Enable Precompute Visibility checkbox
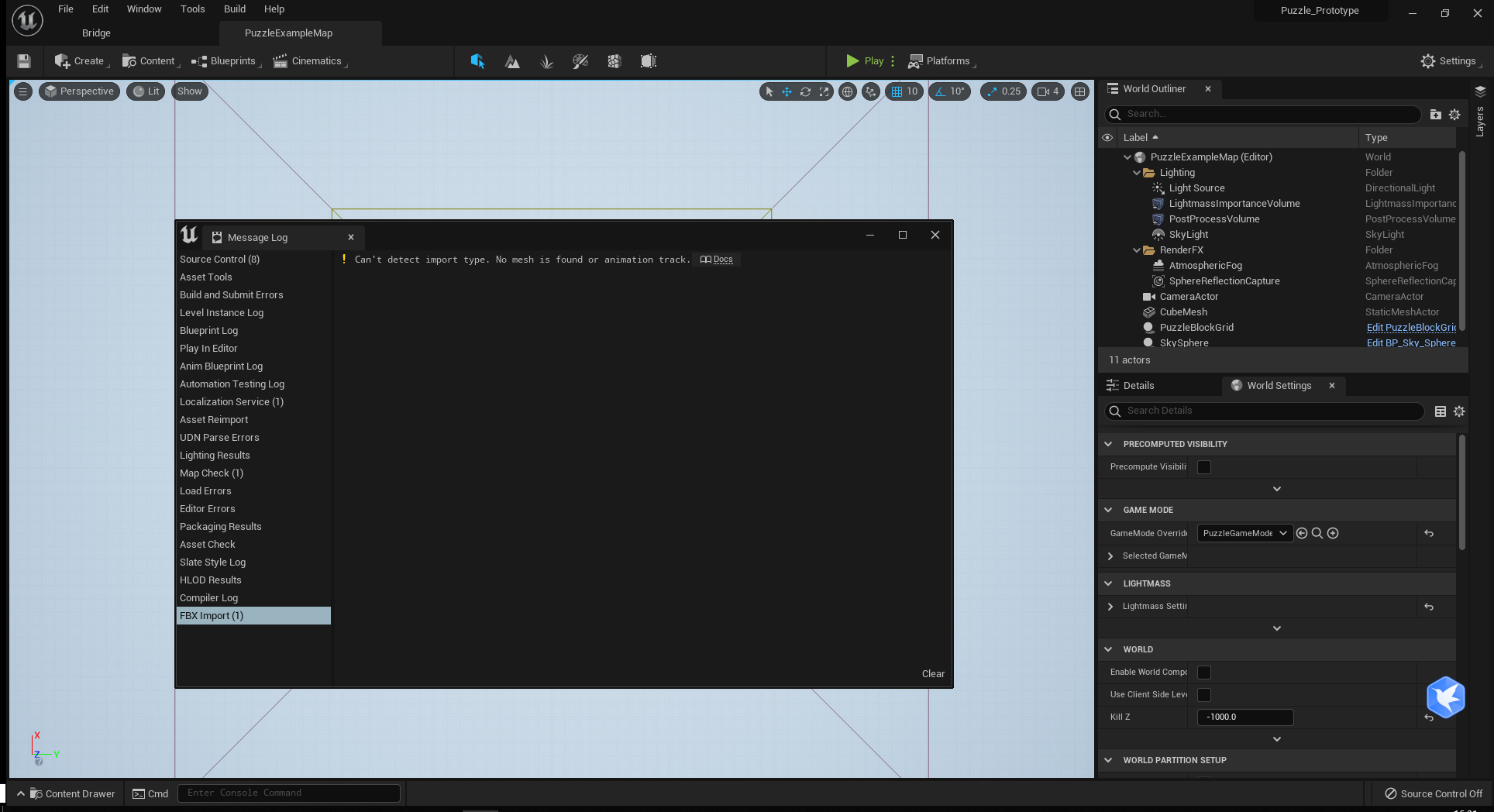This screenshot has height=812, width=1494. [x=1203, y=466]
